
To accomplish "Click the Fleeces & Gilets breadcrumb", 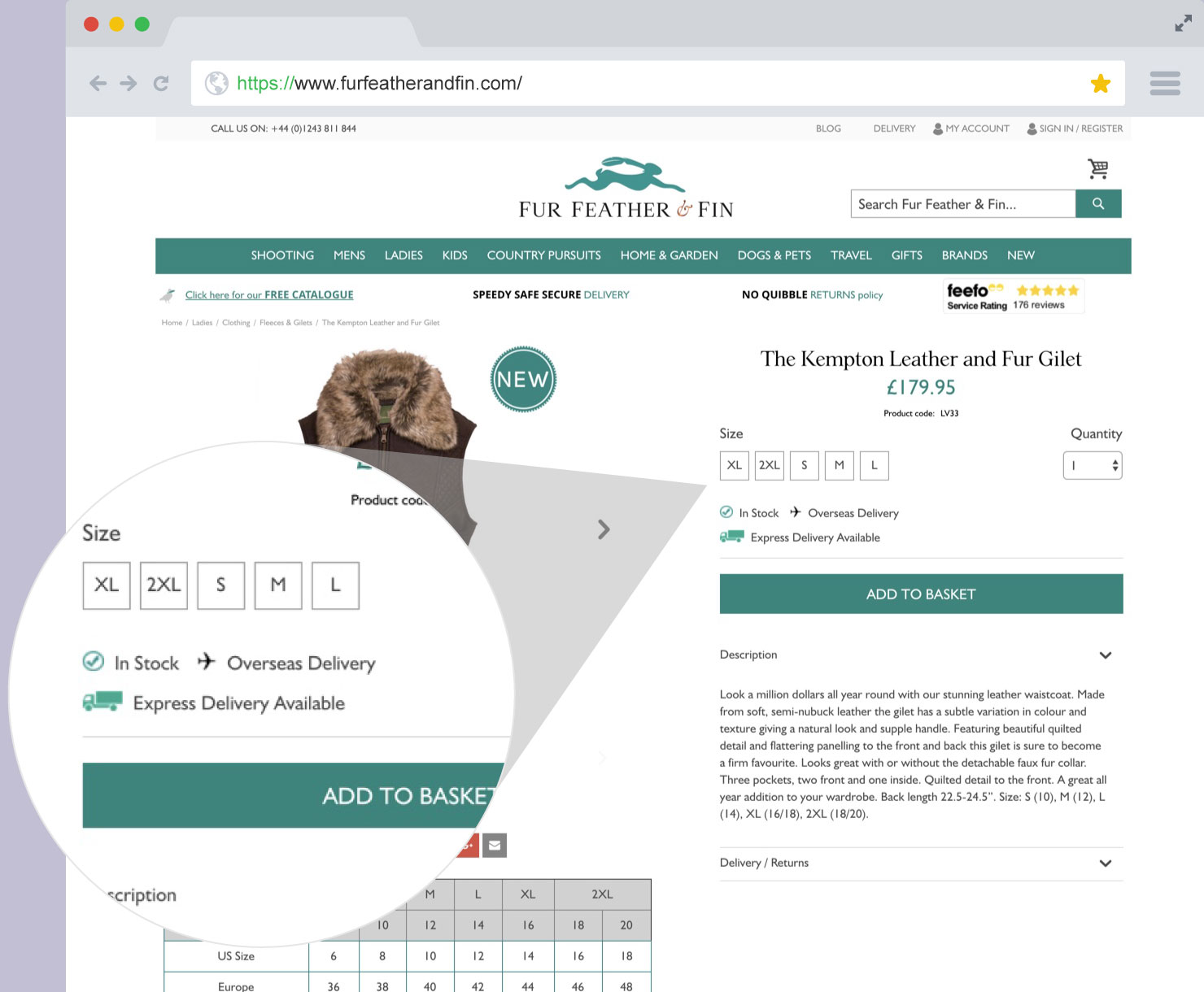I will [286, 323].
